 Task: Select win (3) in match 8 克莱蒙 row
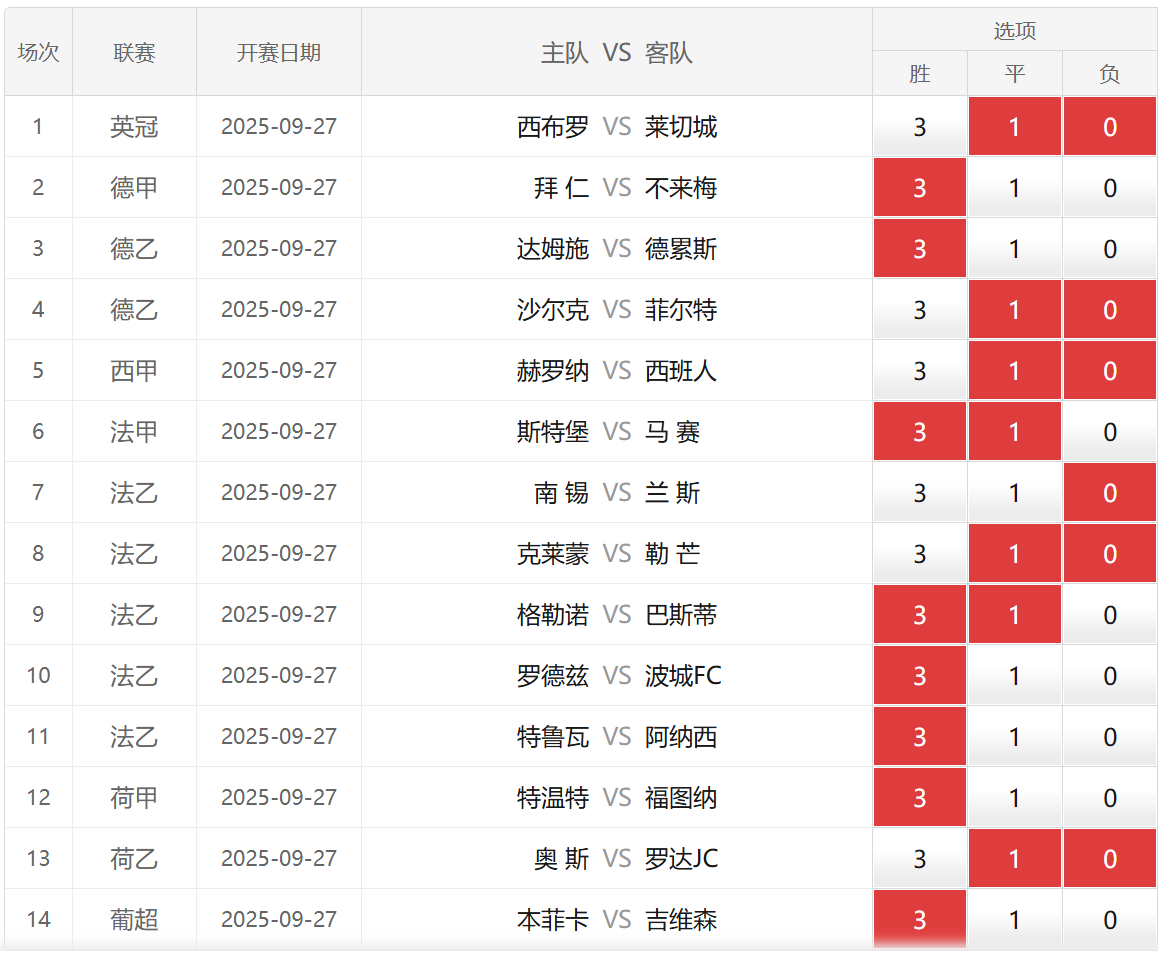919,554
